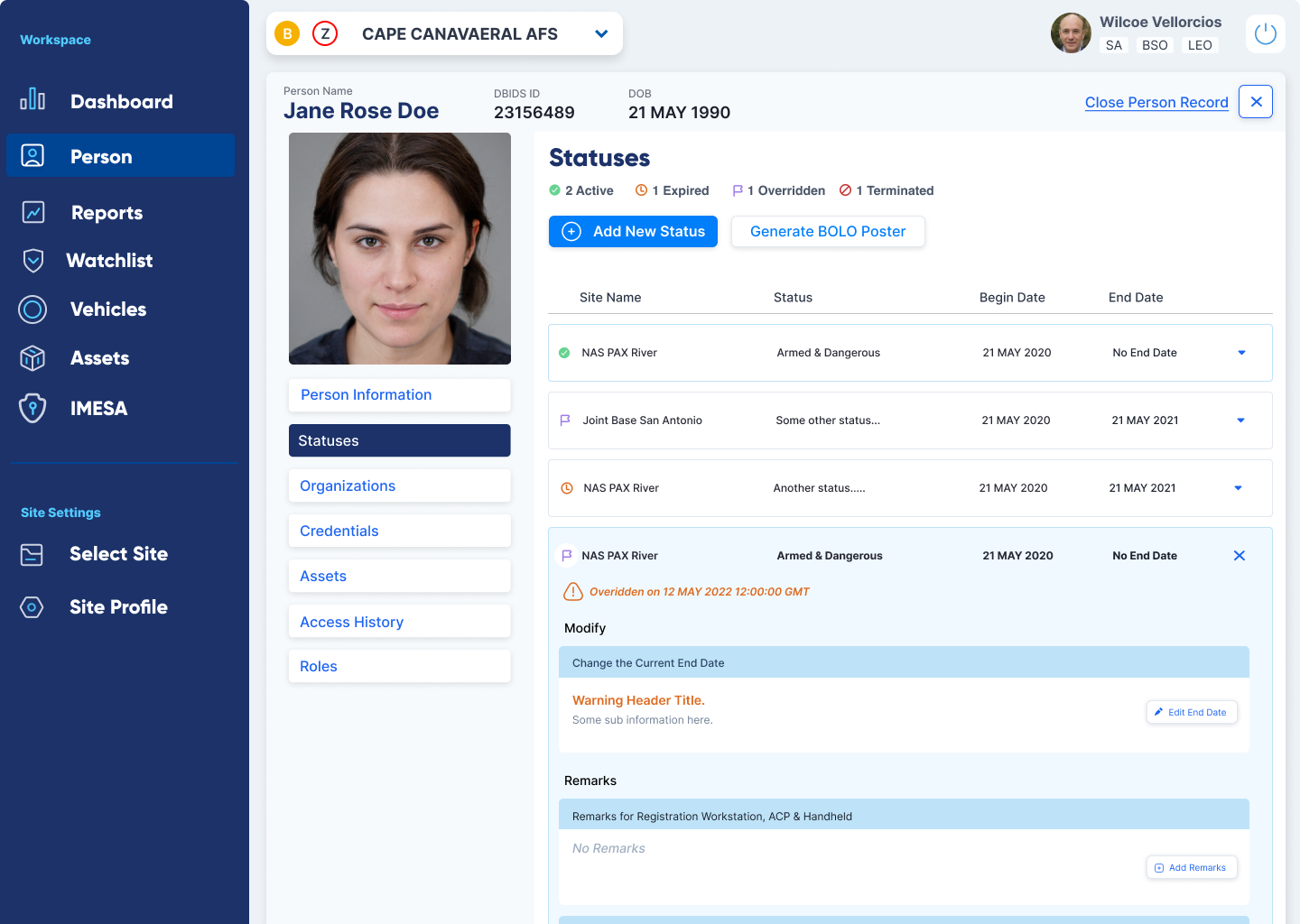Open the Organizations tab

[400, 485]
